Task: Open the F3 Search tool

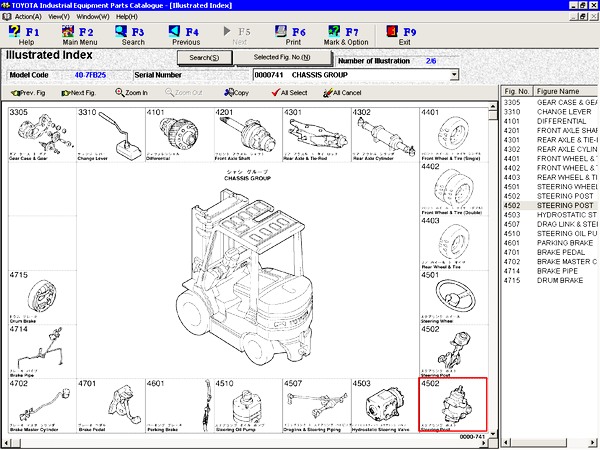Action: tap(132, 35)
